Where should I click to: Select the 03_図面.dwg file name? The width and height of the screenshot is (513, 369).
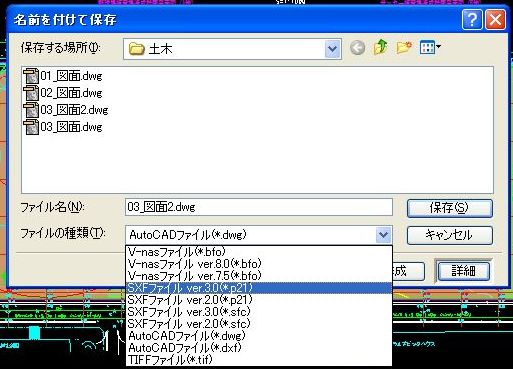tap(71, 127)
